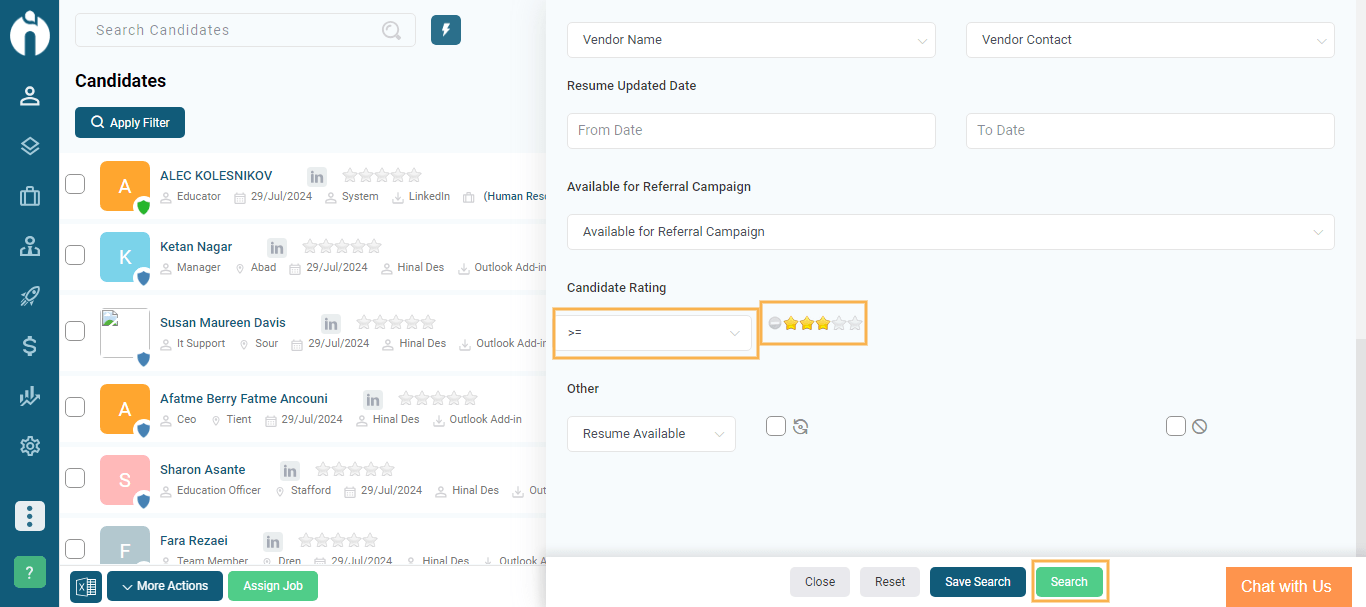Click the lightning bolt quick action icon
This screenshot has height=607, width=1366.
(445, 30)
